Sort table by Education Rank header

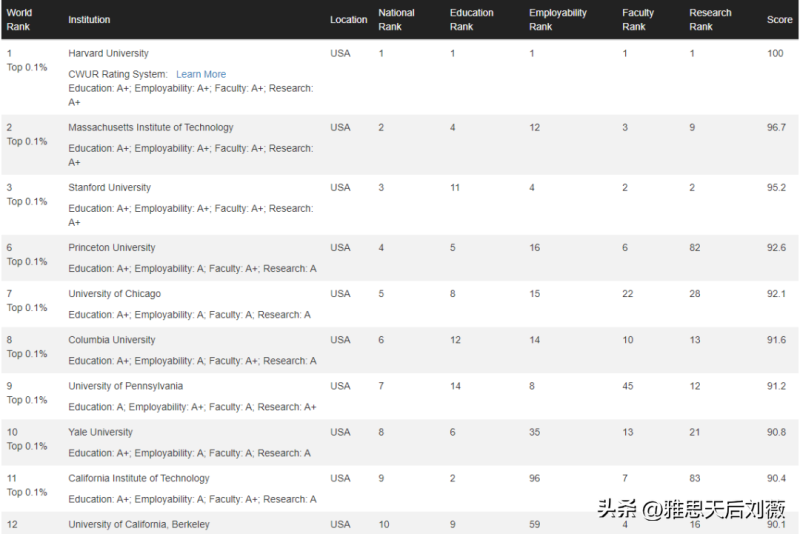click(471, 20)
